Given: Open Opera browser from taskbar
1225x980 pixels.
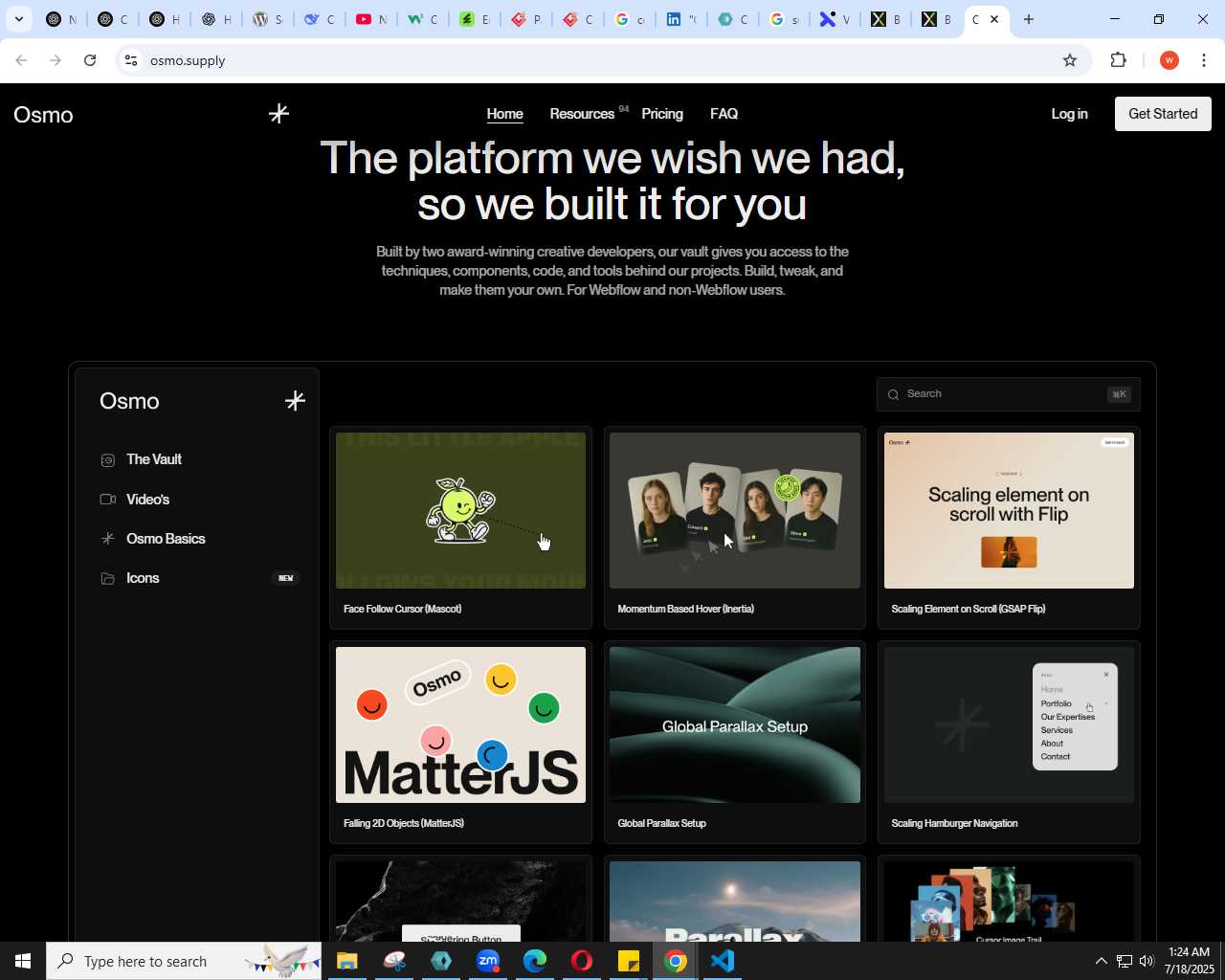Looking at the screenshot, I should pos(582,961).
